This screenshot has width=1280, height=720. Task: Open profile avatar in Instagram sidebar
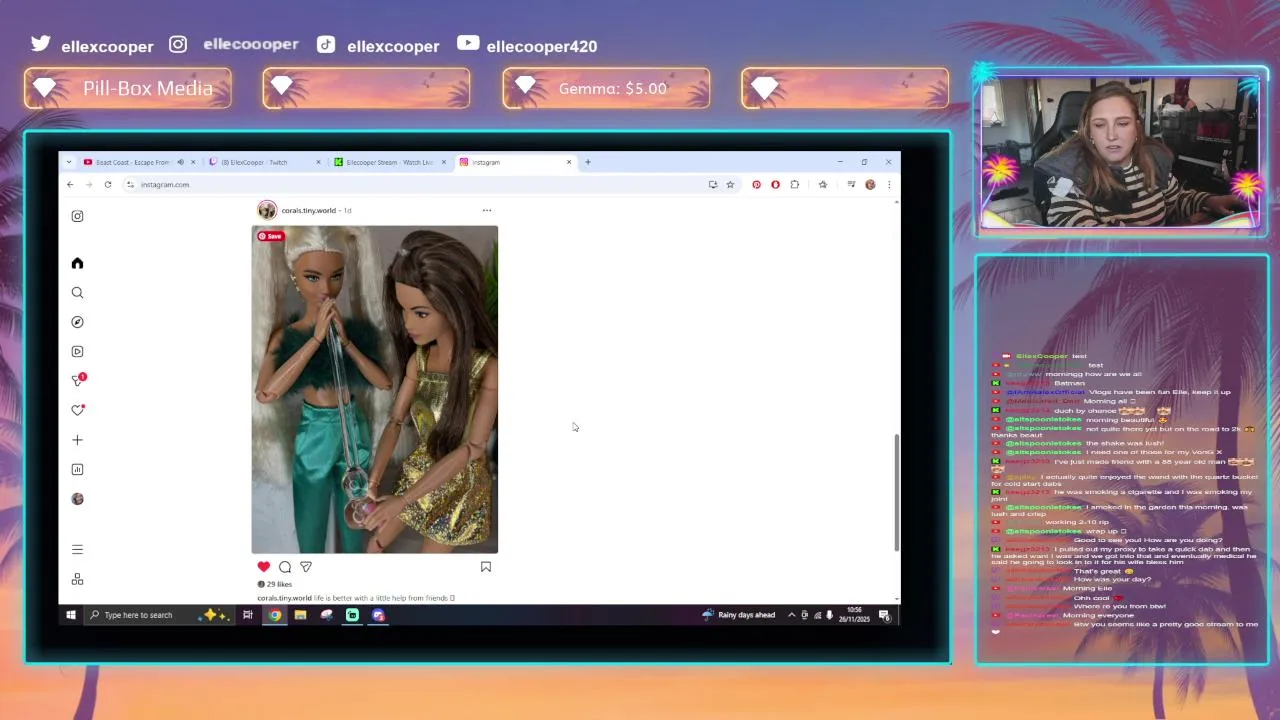tap(77, 499)
